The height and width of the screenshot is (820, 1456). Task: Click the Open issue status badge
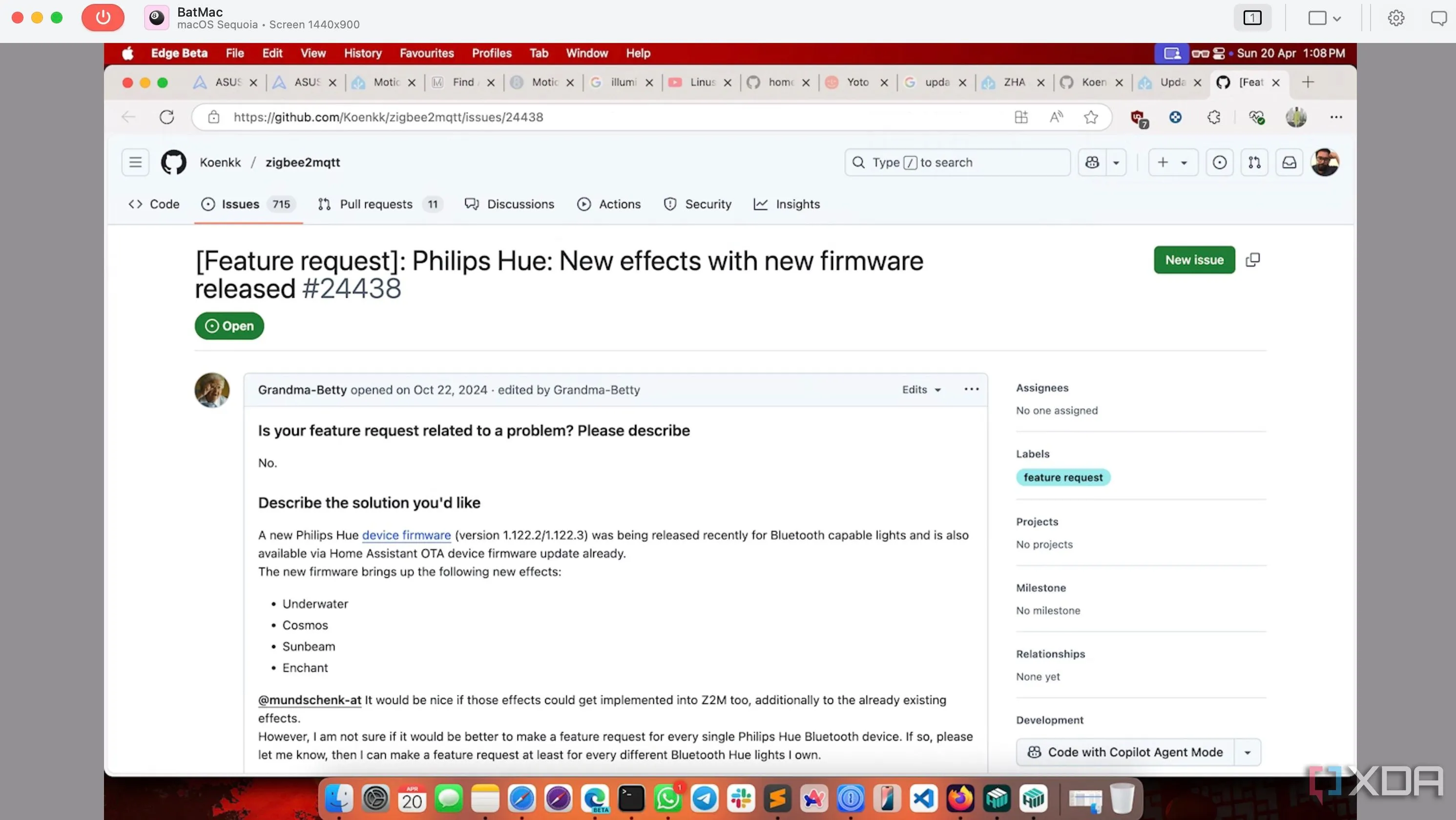point(229,326)
